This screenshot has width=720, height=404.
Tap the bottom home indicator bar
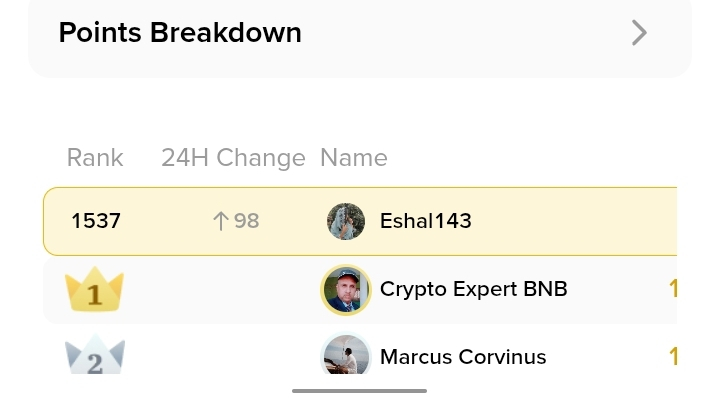tap(359, 391)
